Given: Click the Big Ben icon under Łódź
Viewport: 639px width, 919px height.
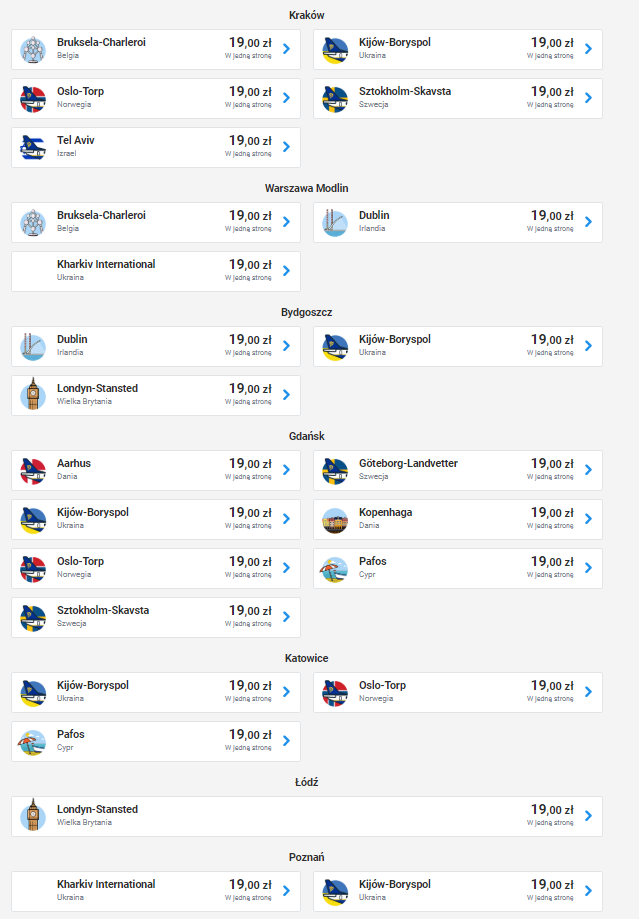Looking at the screenshot, I should [33, 816].
